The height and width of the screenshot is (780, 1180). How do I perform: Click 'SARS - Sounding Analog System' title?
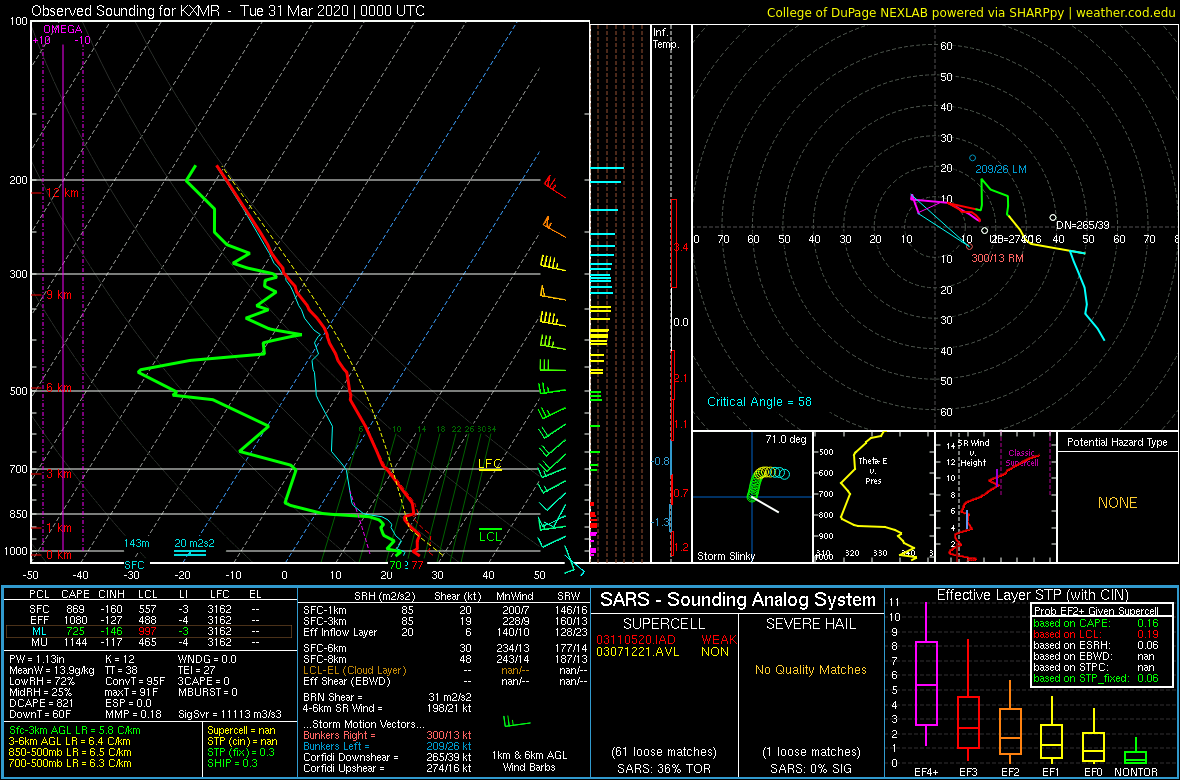pyautogui.click(x=738, y=600)
